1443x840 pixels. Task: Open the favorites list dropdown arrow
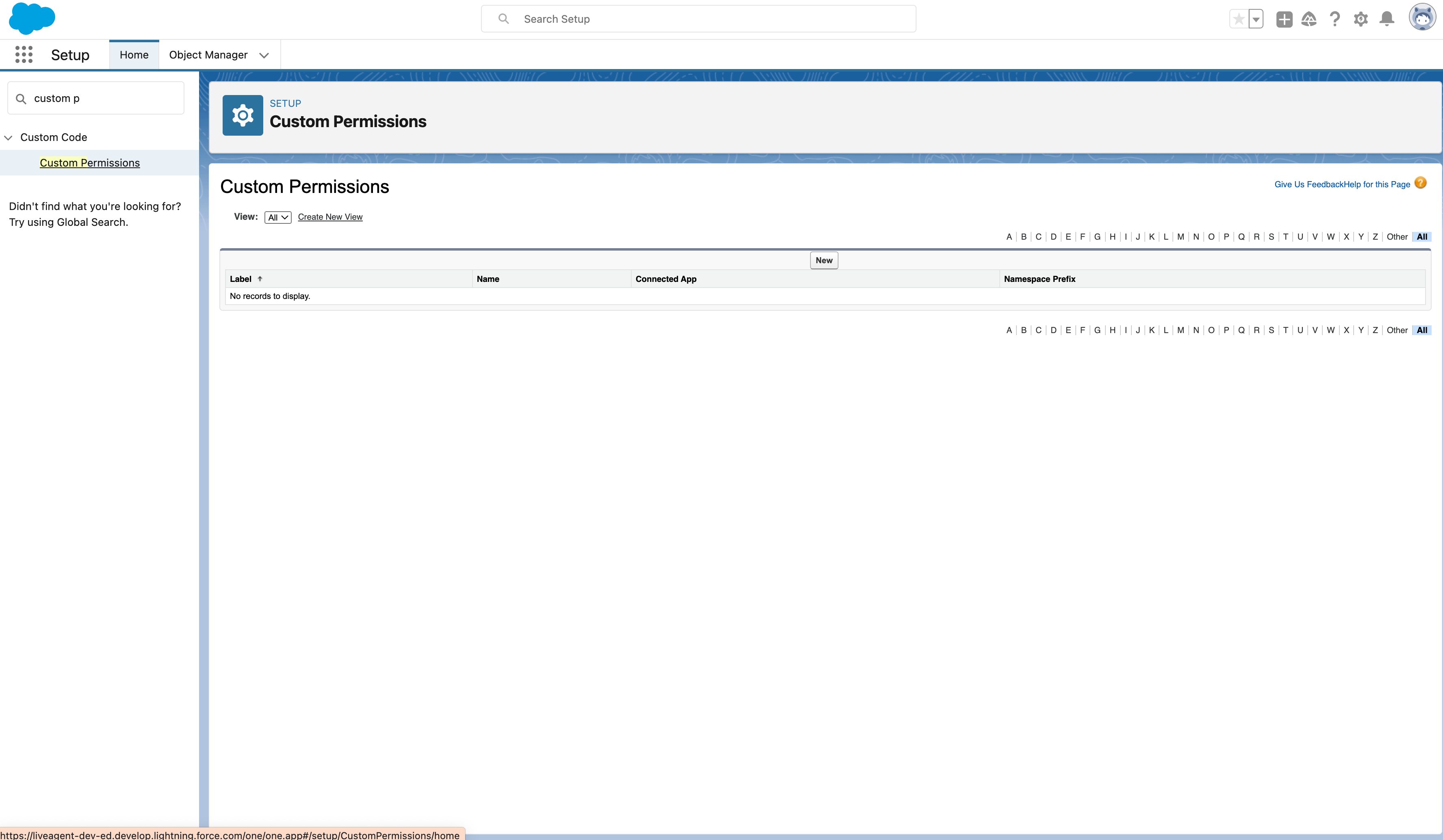pos(1256,19)
